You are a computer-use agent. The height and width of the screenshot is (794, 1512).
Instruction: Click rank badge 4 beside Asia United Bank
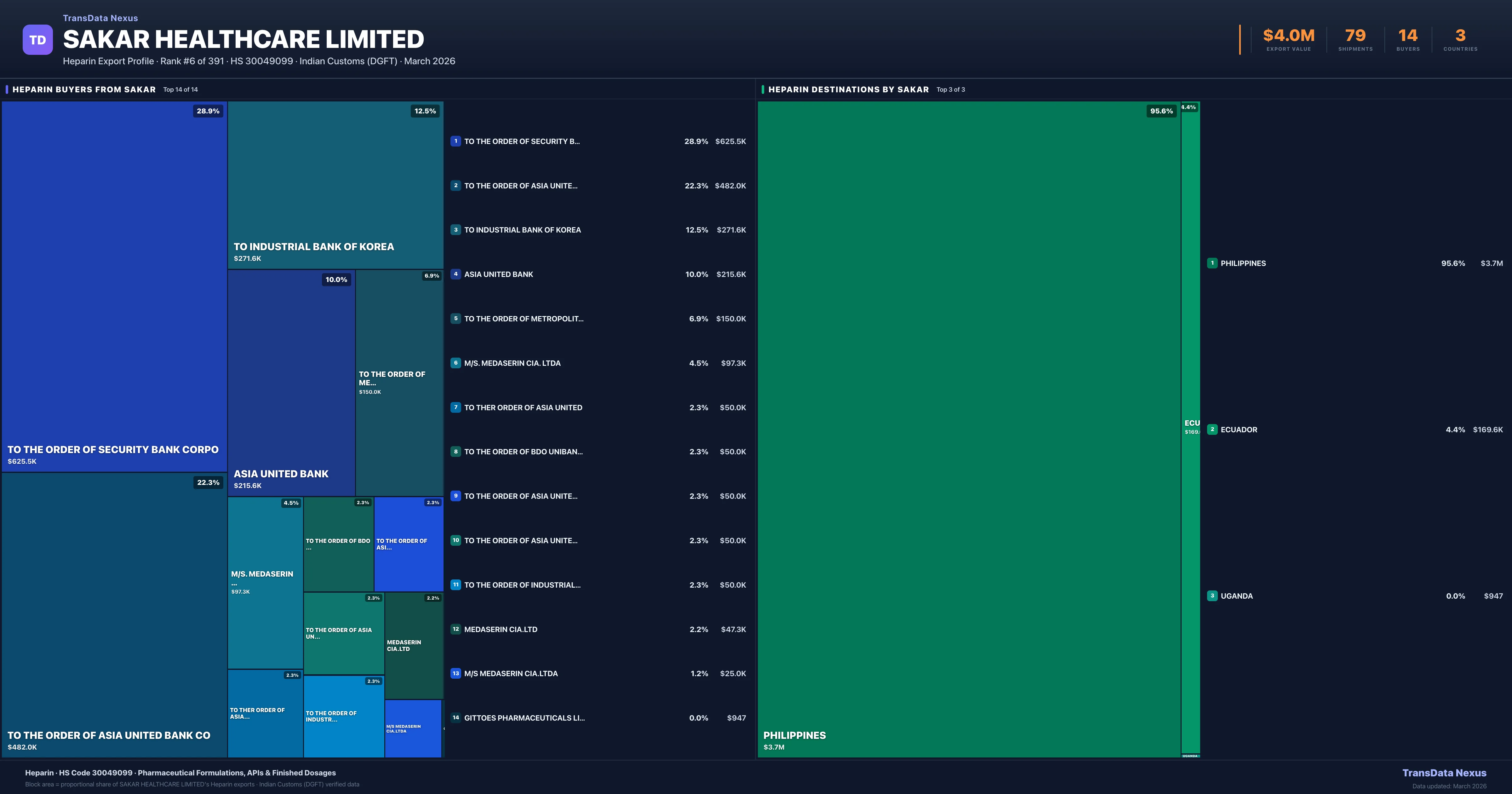tap(455, 274)
